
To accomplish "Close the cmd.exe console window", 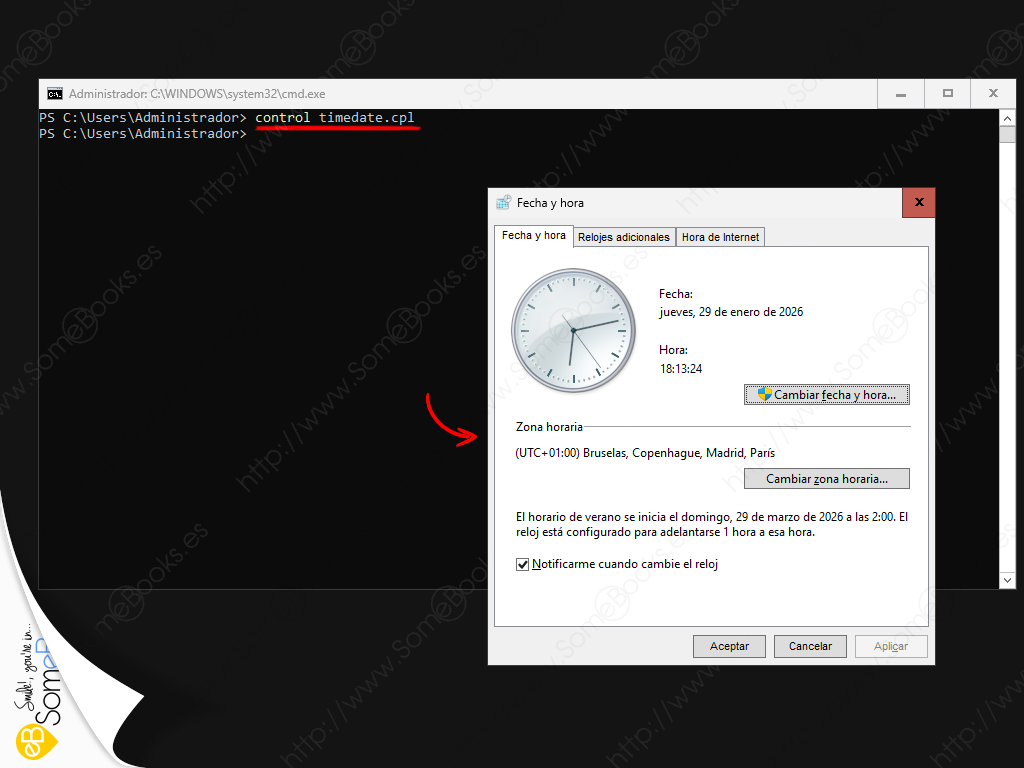I will point(993,94).
